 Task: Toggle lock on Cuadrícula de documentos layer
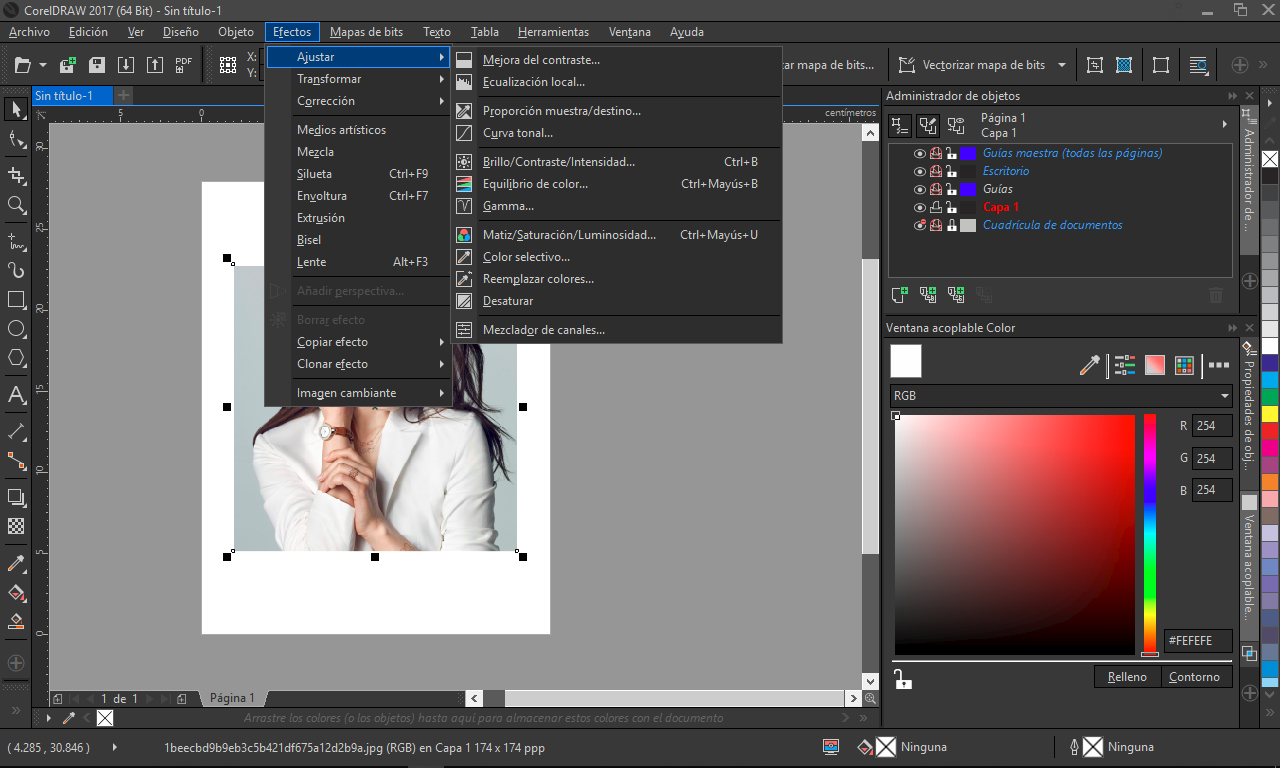951,226
